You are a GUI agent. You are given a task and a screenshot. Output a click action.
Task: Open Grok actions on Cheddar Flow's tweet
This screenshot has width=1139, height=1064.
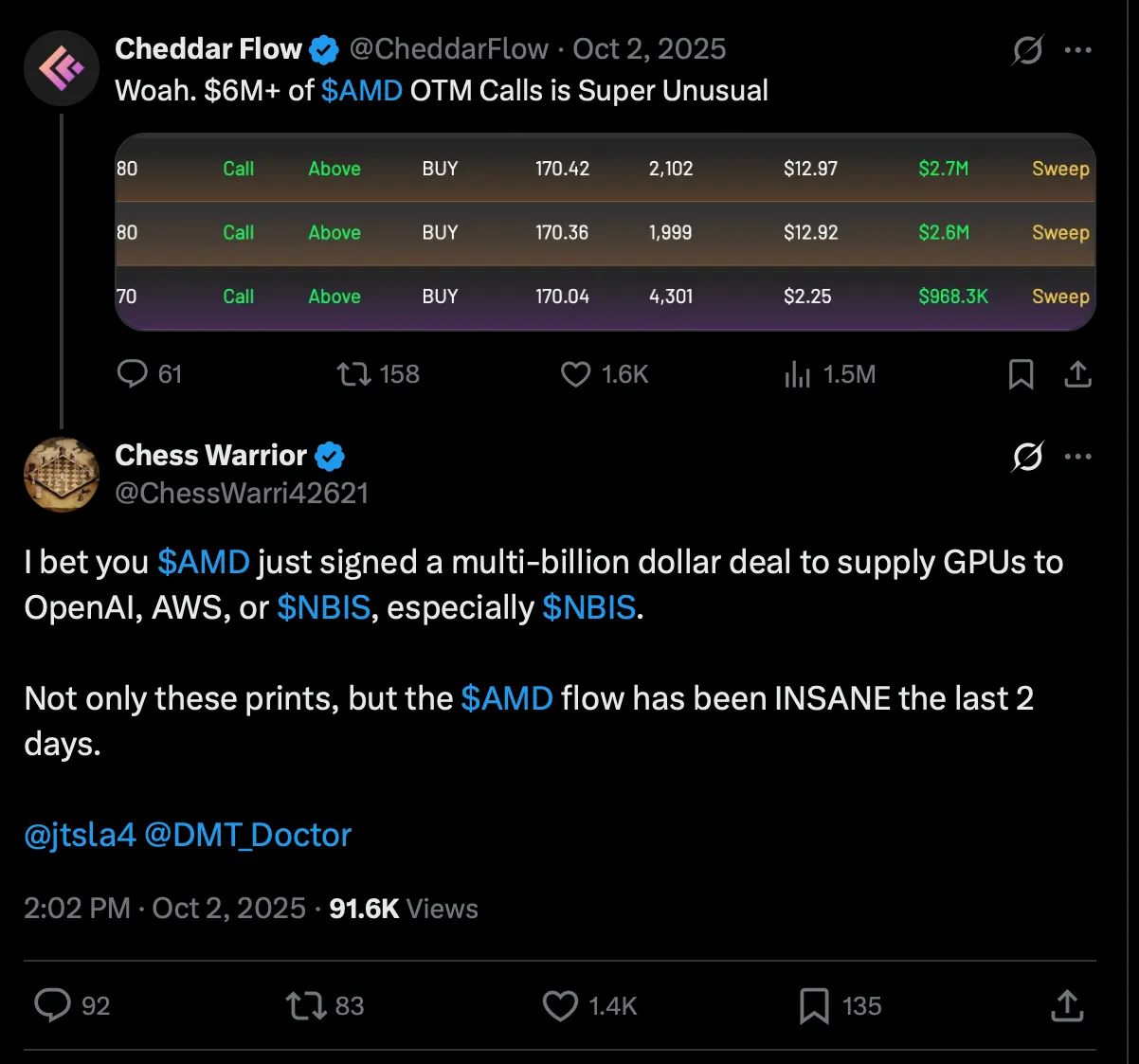tap(1027, 50)
